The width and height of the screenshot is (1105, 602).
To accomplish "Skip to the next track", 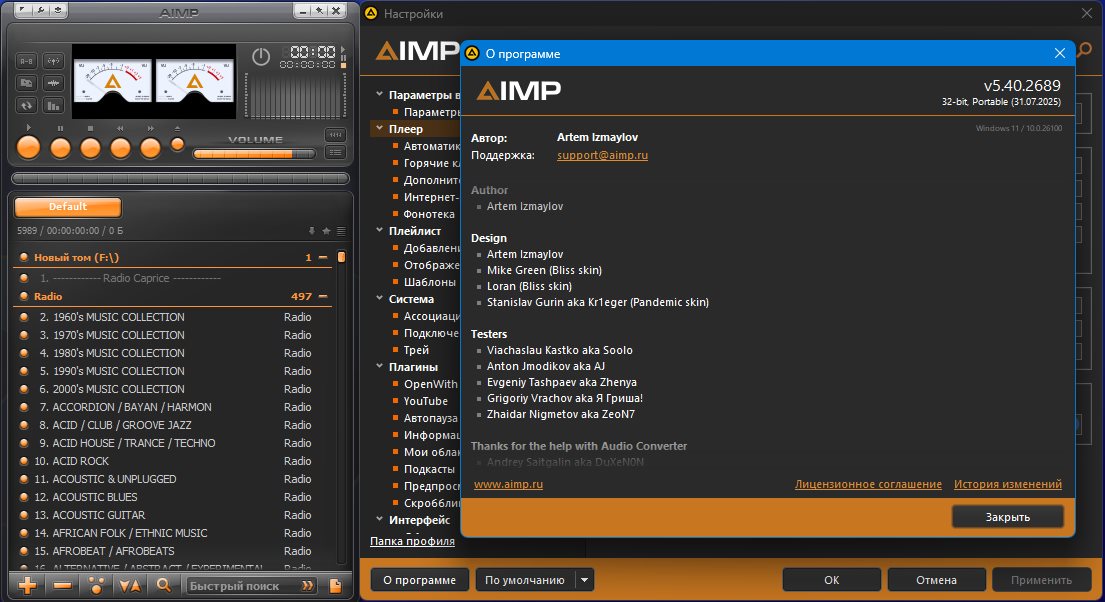I will pos(150,147).
